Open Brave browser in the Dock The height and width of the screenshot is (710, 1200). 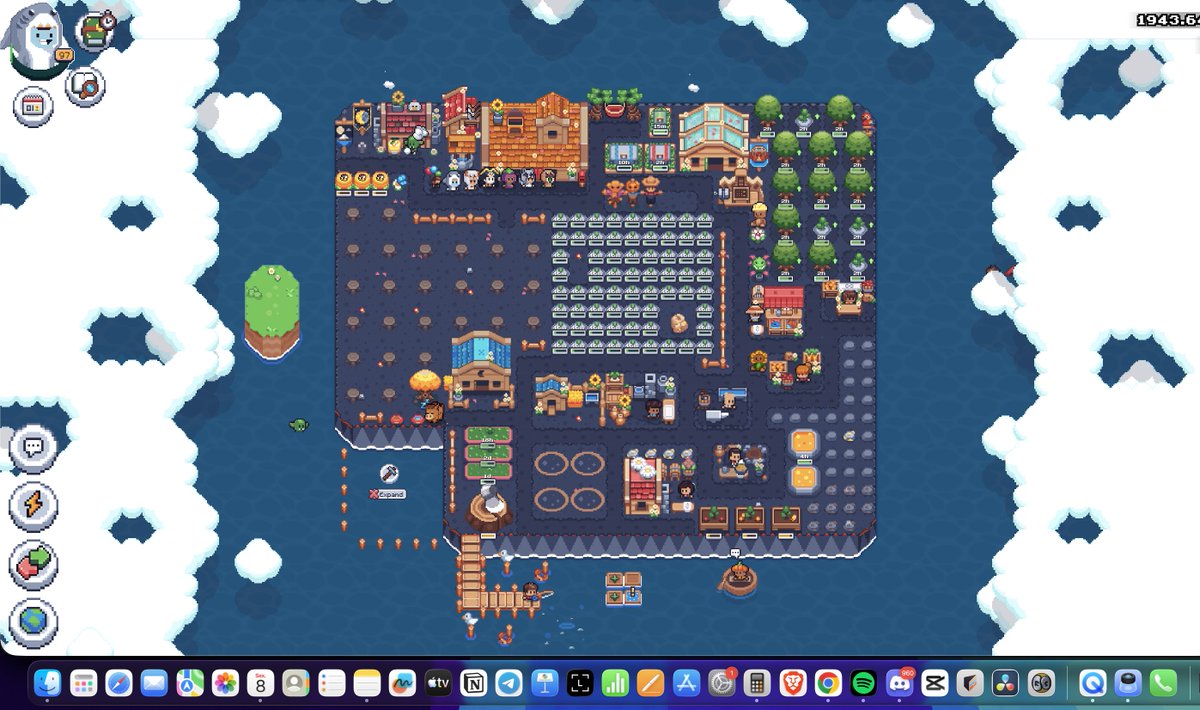point(792,683)
